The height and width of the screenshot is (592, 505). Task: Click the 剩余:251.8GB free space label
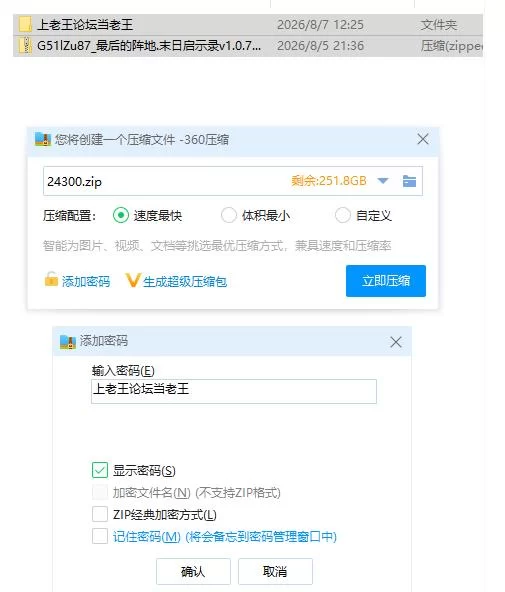click(329, 181)
